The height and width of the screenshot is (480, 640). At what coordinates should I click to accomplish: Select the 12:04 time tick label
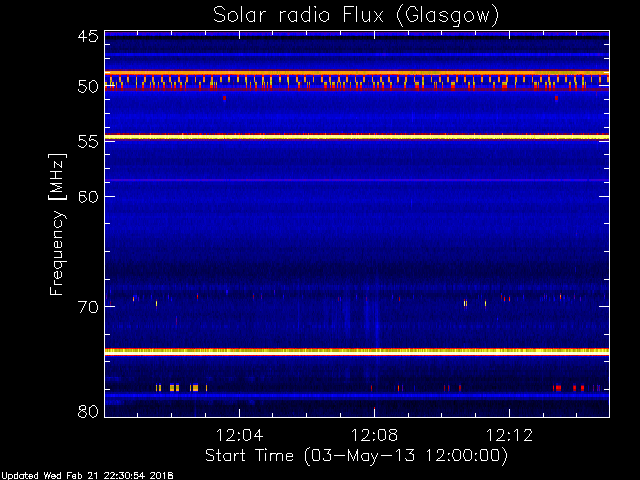click(239, 436)
